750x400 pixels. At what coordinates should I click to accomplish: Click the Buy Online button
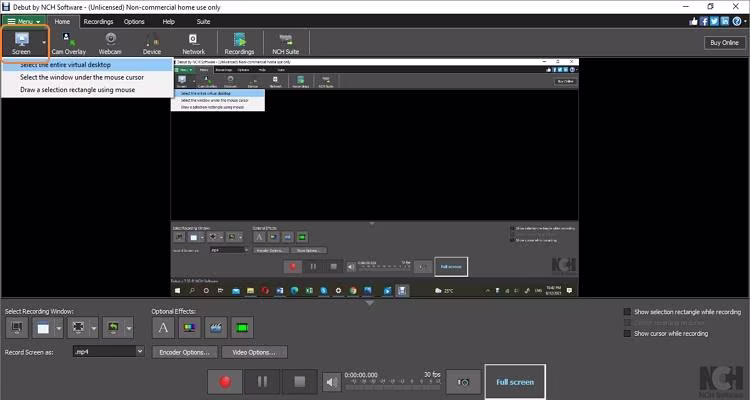pyautogui.click(x=724, y=43)
